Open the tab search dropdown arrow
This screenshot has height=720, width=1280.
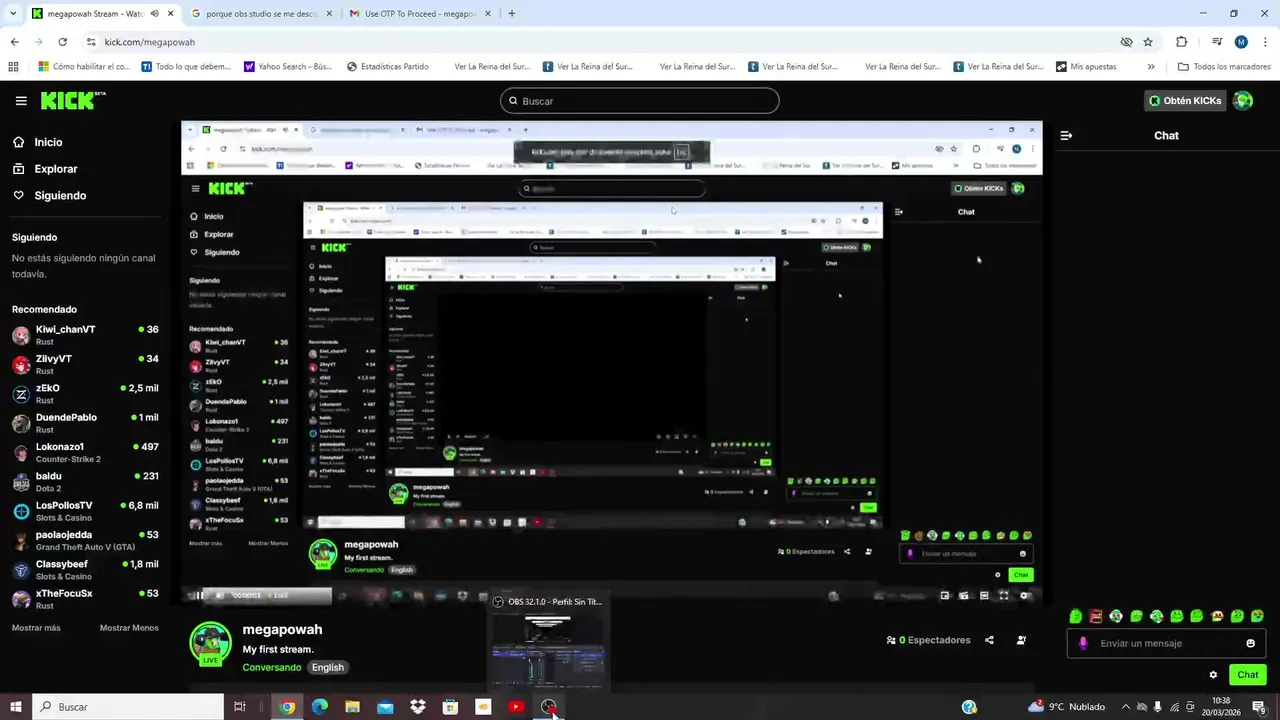click(12, 14)
